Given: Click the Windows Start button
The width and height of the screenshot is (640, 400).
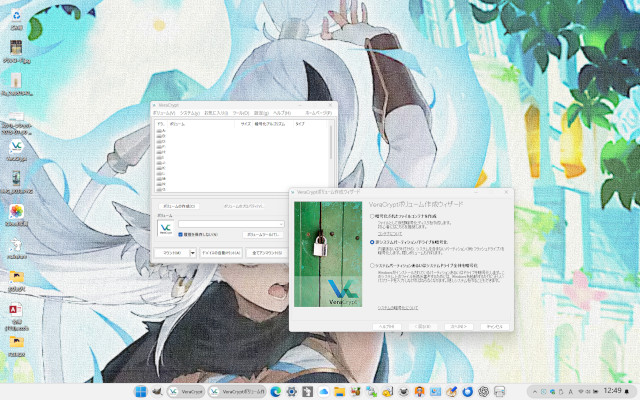Looking at the screenshot, I should point(141,392).
